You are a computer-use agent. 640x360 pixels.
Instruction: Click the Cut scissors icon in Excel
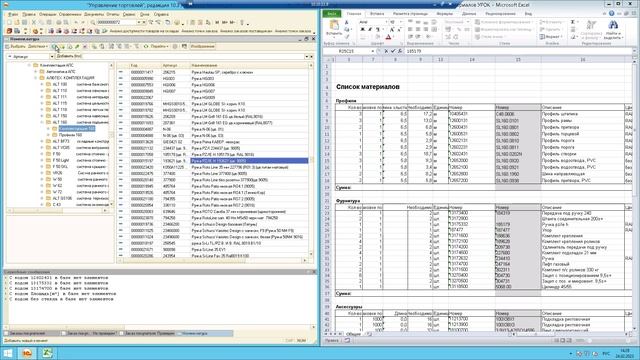[347, 22]
